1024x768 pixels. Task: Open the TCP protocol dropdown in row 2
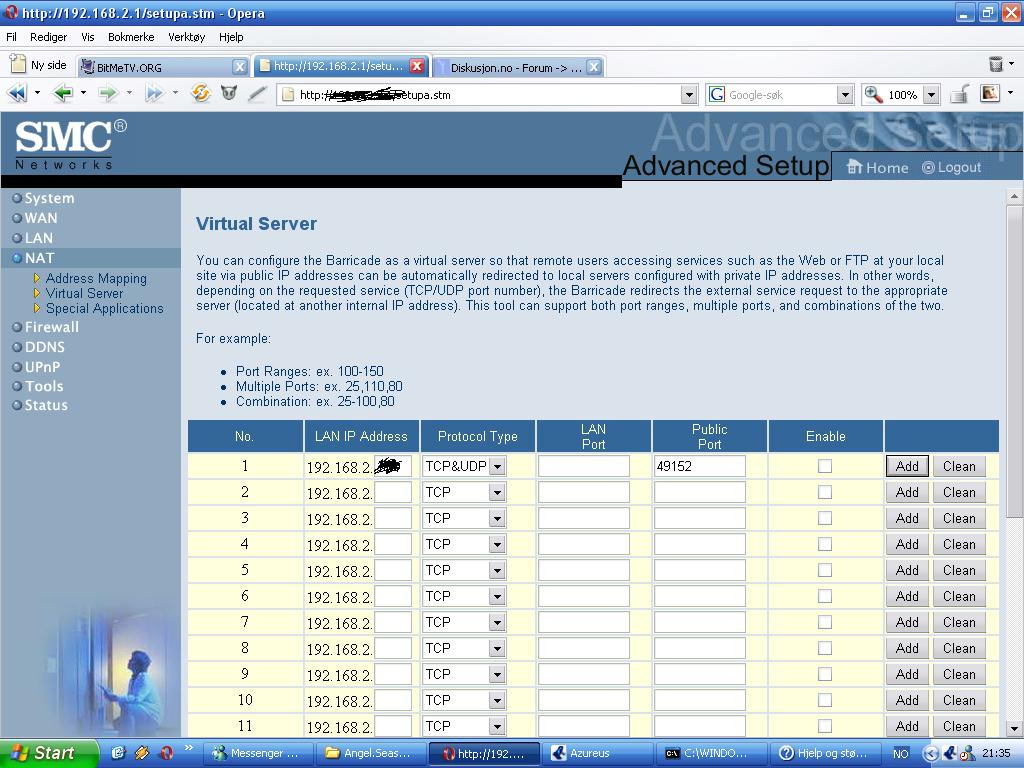(464, 492)
